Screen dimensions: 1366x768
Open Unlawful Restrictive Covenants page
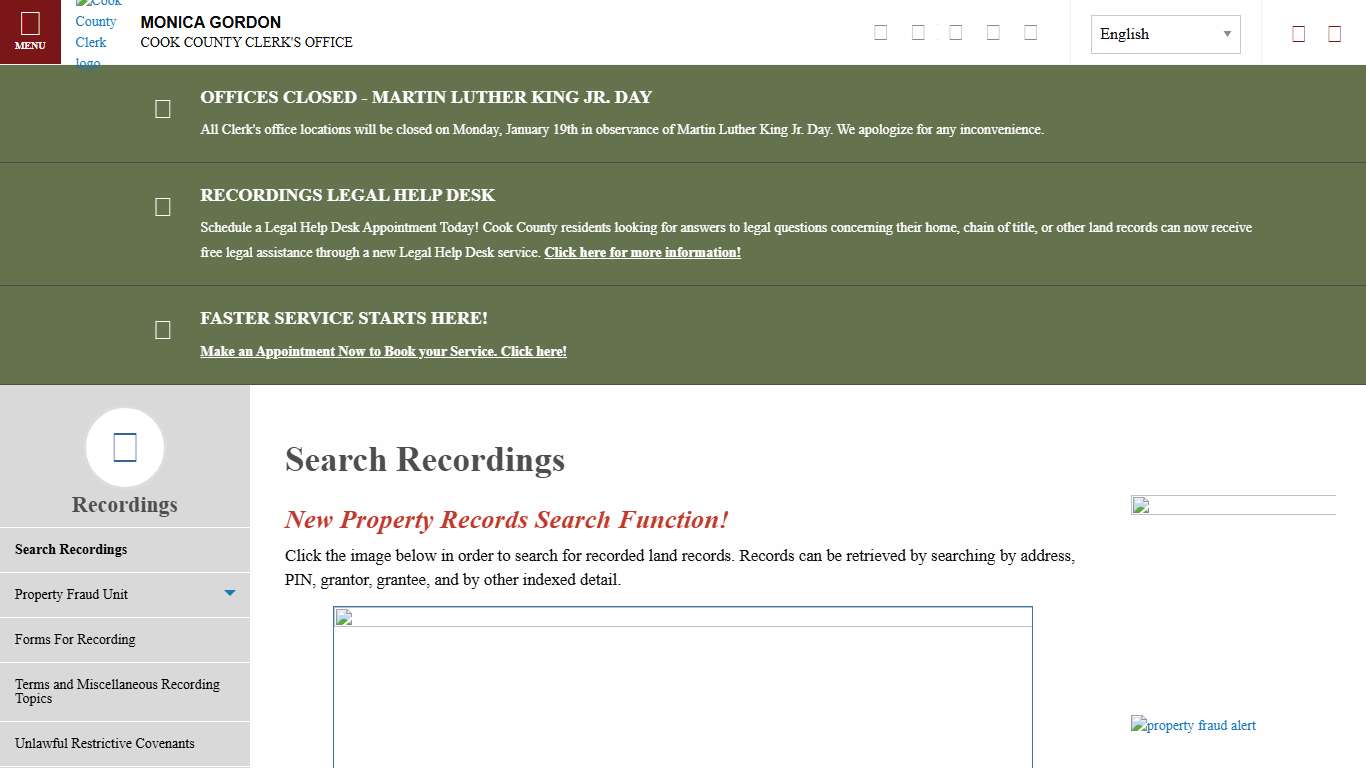tap(105, 743)
